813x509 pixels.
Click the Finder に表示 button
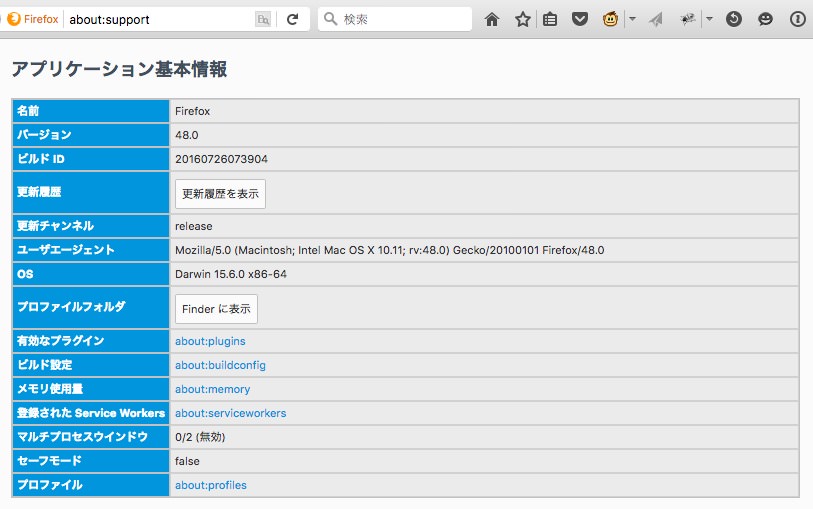pyautogui.click(x=216, y=309)
